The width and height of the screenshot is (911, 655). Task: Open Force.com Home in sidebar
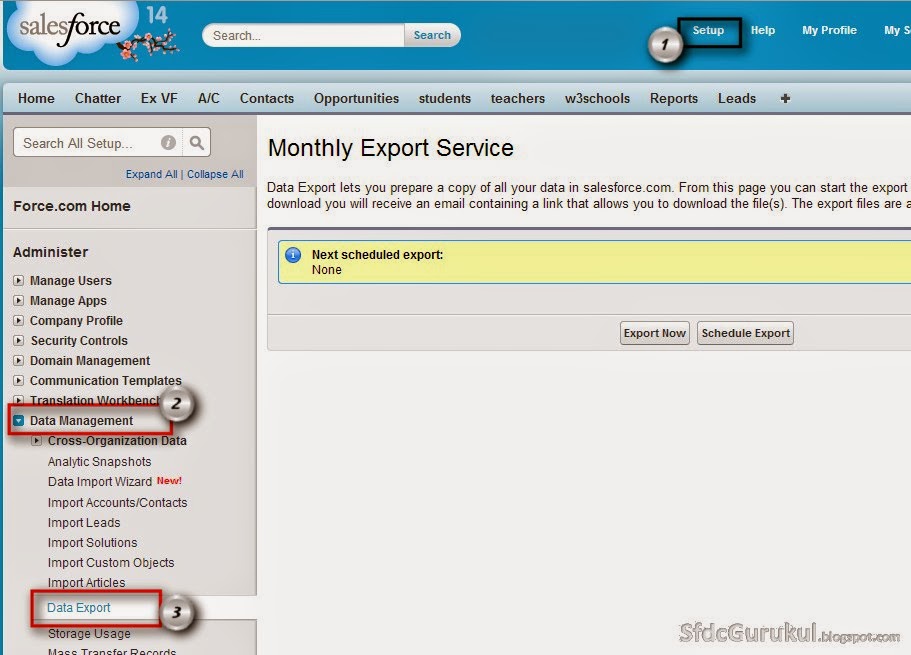coord(71,206)
